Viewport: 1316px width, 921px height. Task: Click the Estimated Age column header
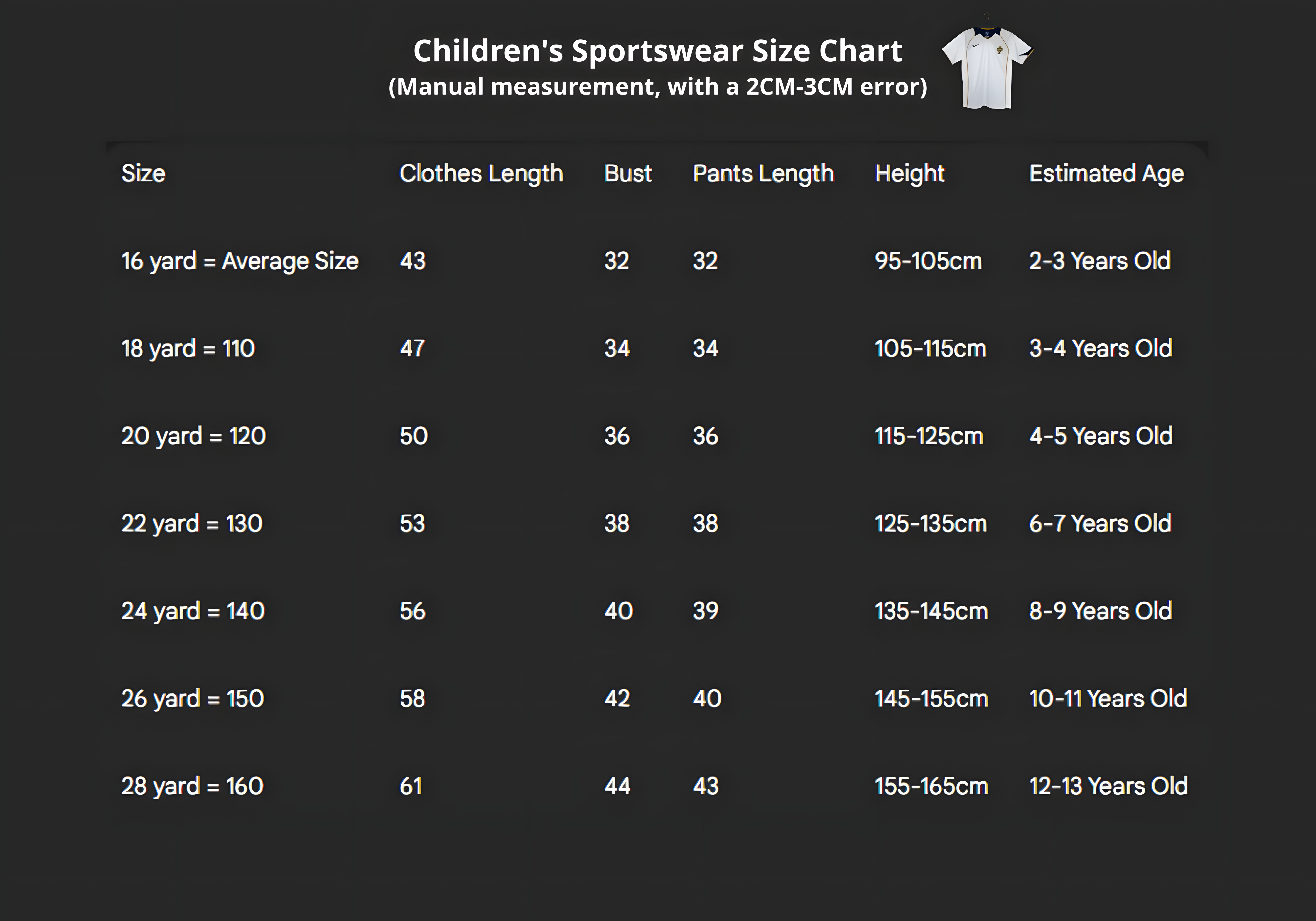point(1106,173)
